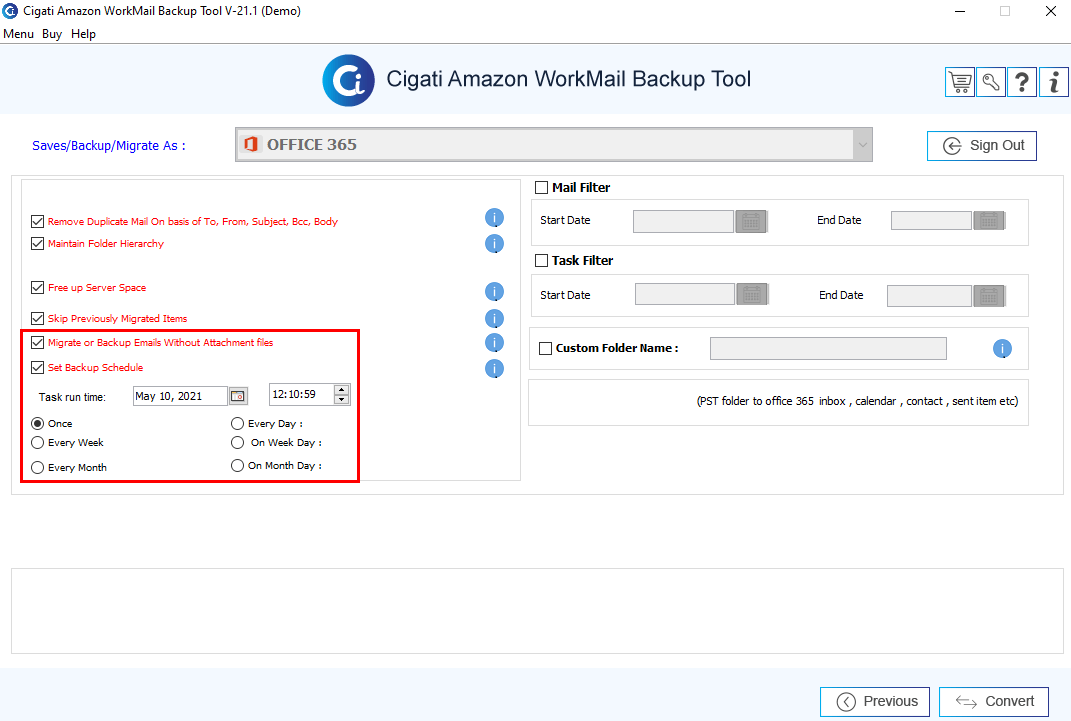Open help with the question mark icon
This screenshot has width=1071, height=721.
[x=1022, y=82]
